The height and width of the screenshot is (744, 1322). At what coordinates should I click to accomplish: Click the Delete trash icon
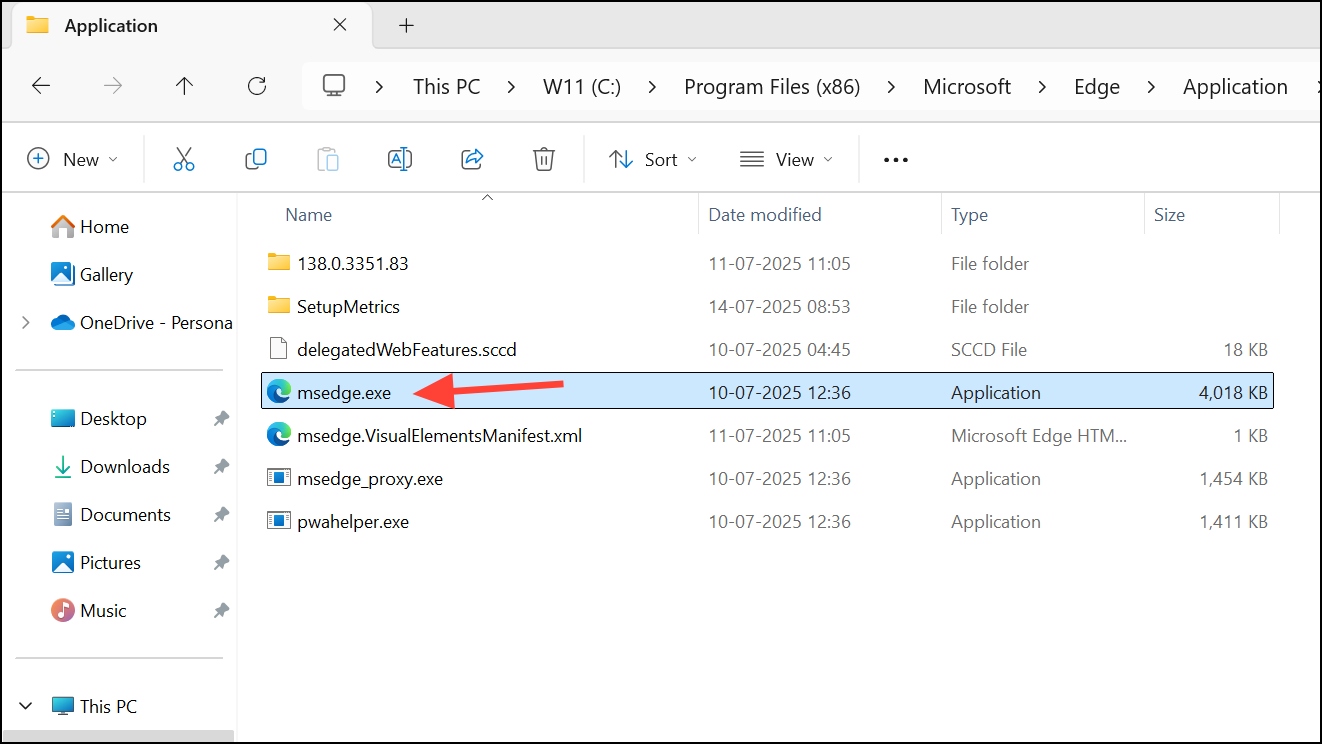[544, 159]
